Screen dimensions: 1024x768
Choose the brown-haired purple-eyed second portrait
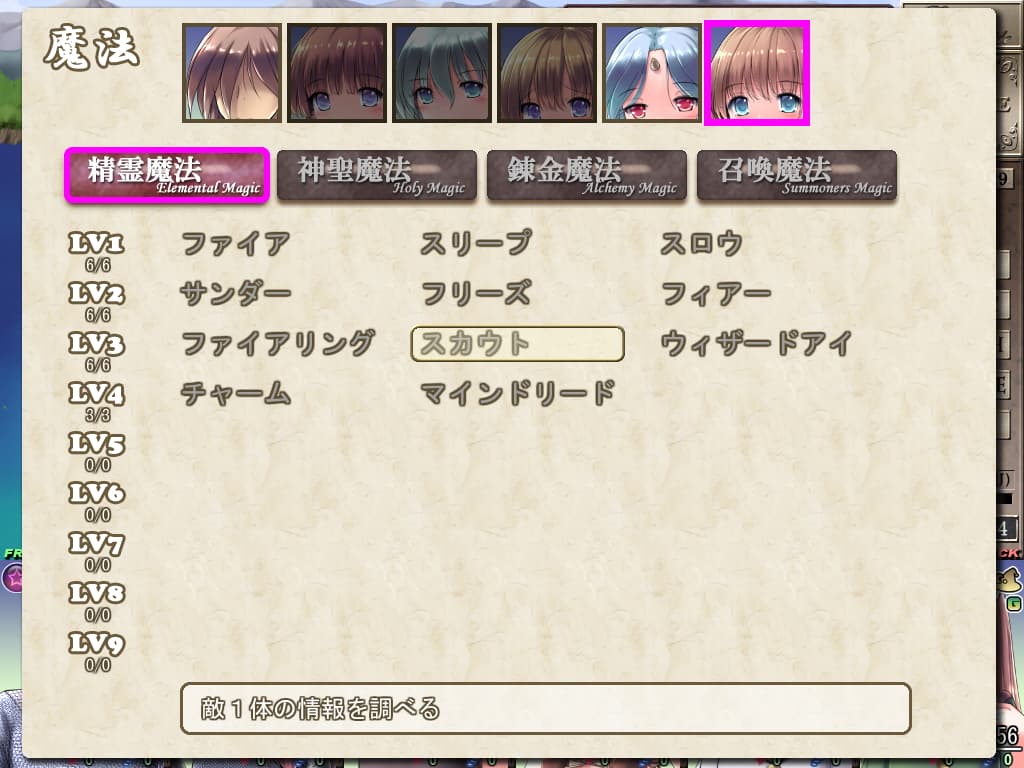337,73
